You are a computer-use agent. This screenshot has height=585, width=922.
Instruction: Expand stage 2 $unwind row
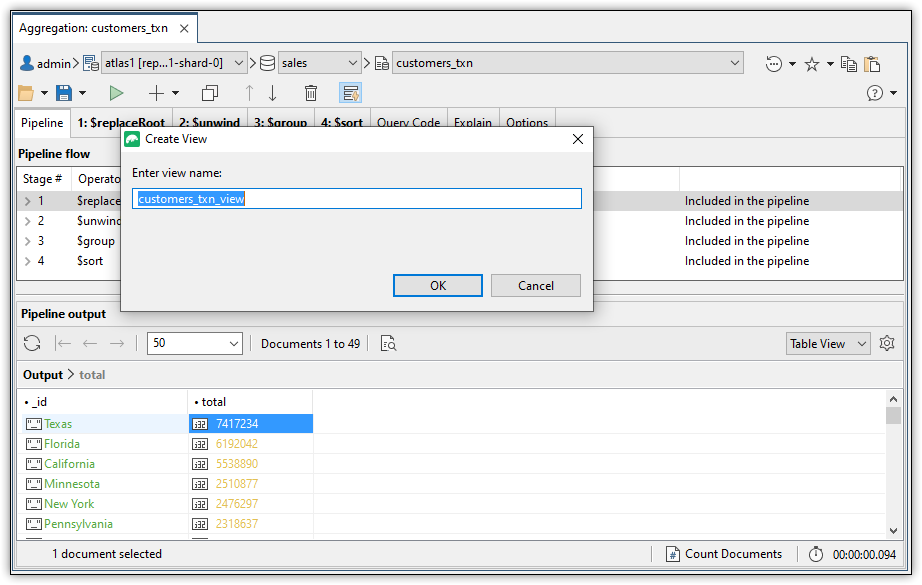(28, 221)
